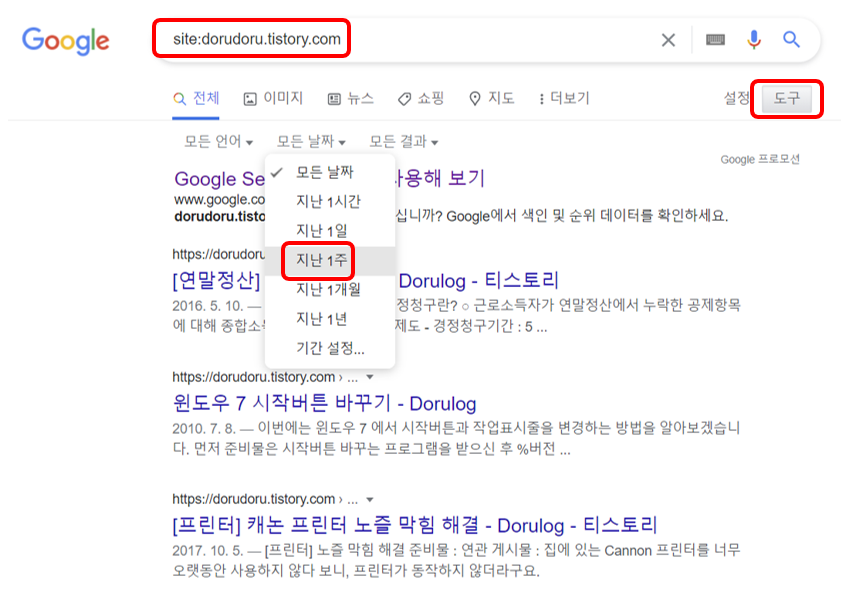Image resolution: width=841 pixels, height=608 pixels.
Task: Switch to the 지도 tab
Action: coord(491,99)
